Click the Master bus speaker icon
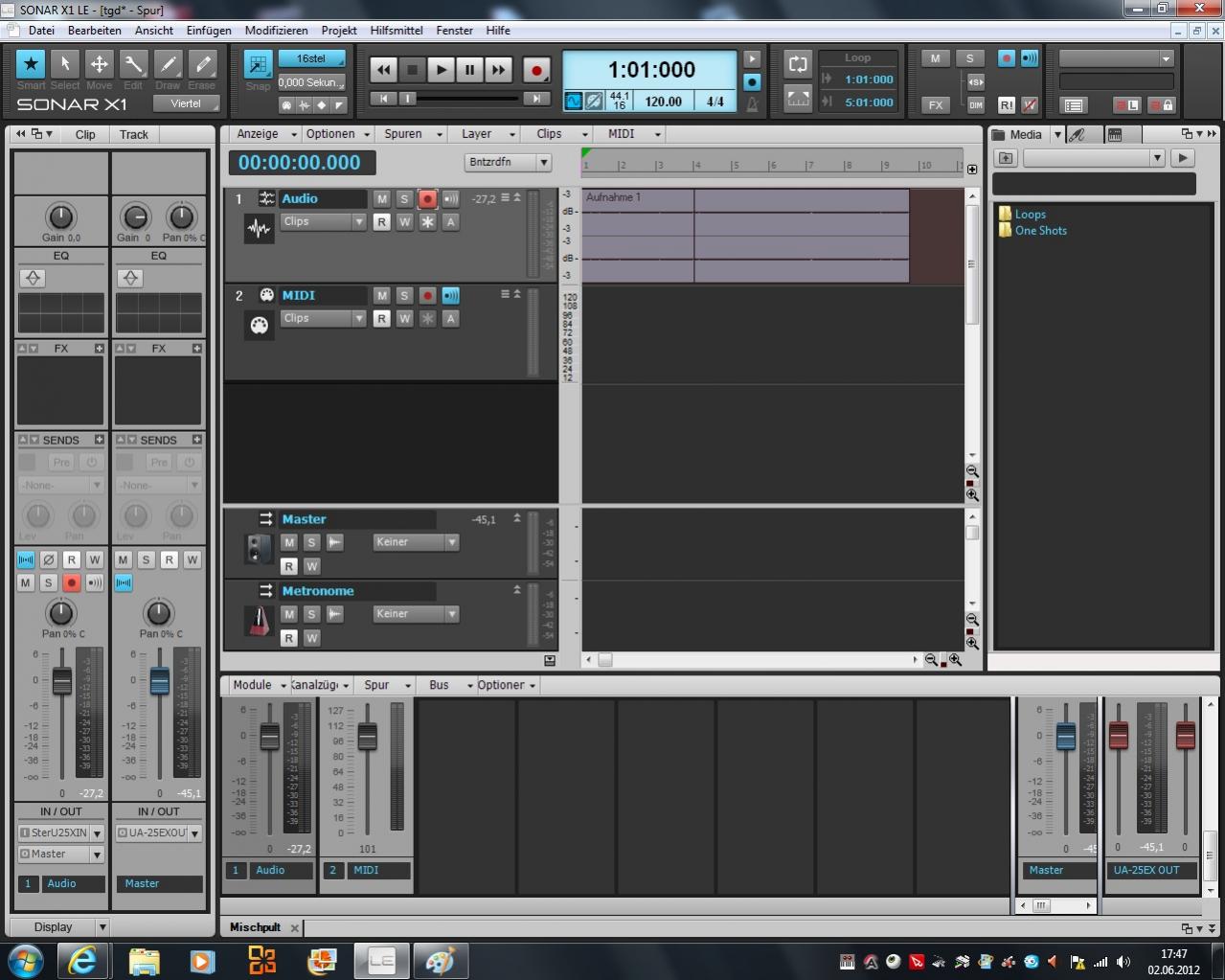The height and width of the screenshot is (980, 1225). (259, 549)
